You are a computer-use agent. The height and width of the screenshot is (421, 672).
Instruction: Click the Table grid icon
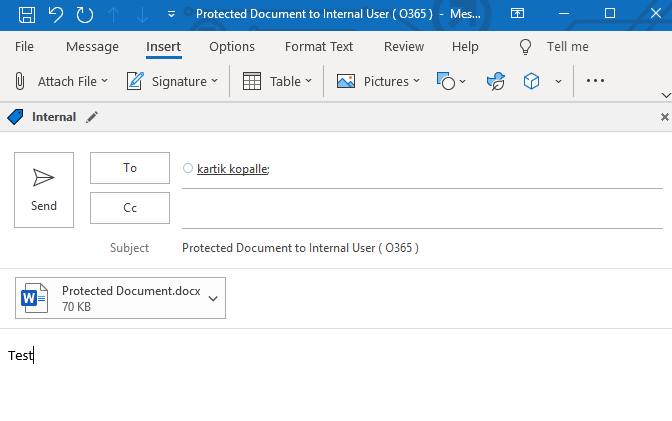[252, 81]
